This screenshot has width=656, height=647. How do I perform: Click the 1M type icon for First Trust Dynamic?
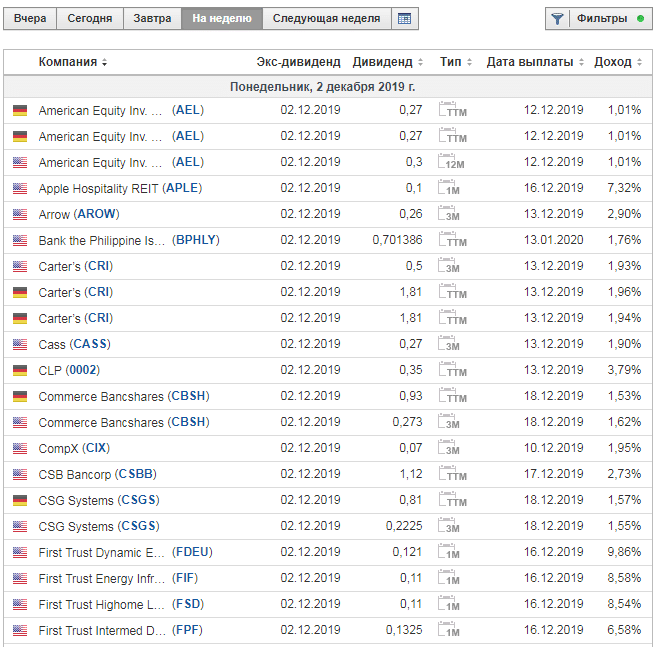coord(452,552)
